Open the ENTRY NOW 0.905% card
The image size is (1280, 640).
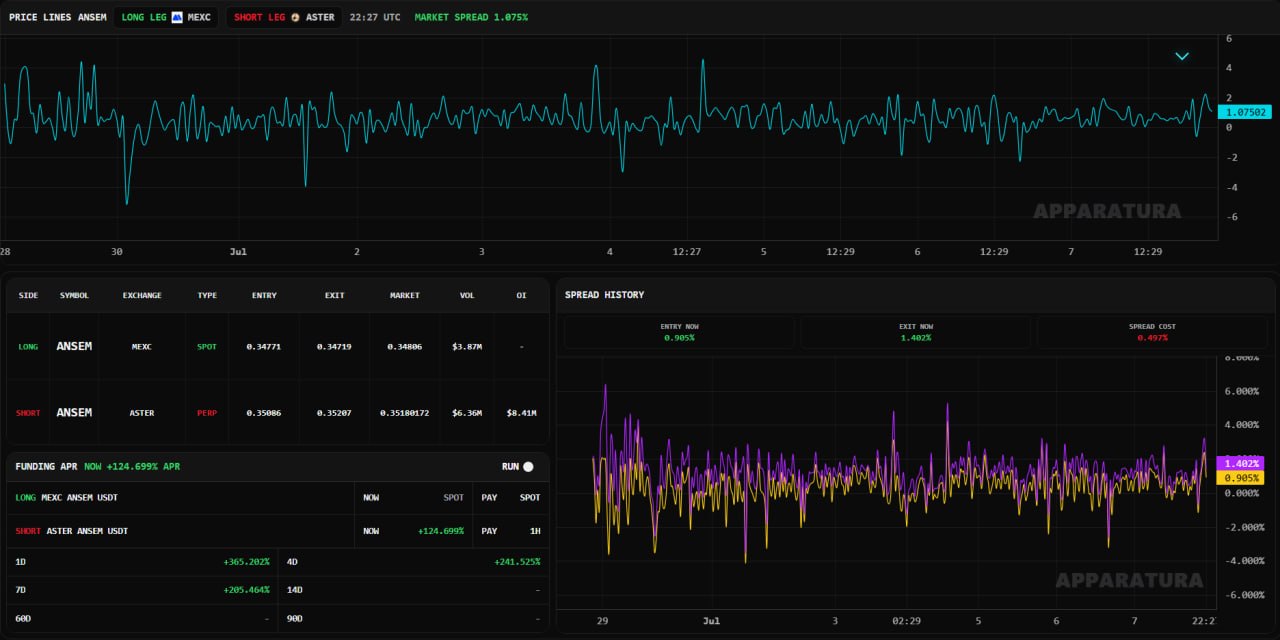tap(680, 332)
